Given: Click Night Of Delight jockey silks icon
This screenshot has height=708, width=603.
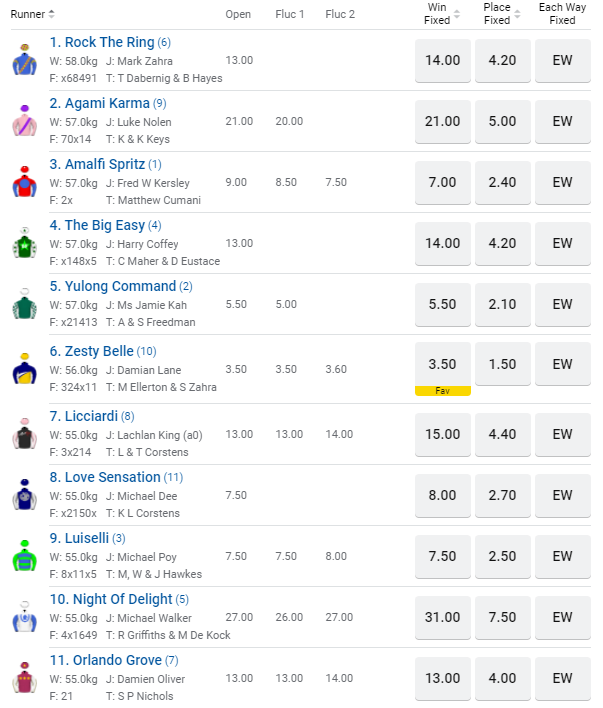Looking at the screenshot, I should (x=24, y=617).
